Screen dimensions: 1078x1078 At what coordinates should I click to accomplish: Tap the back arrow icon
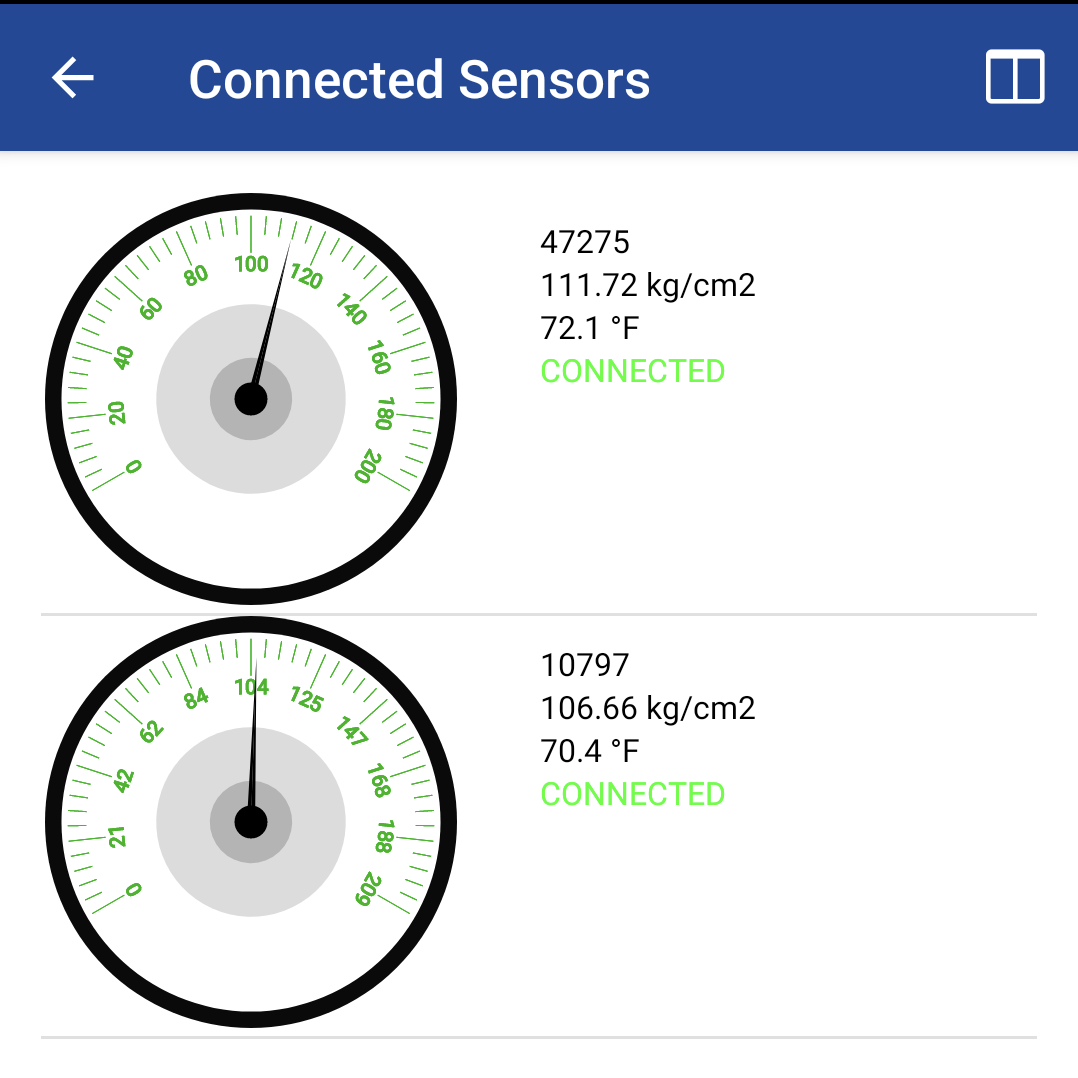[x=72, y=77]
